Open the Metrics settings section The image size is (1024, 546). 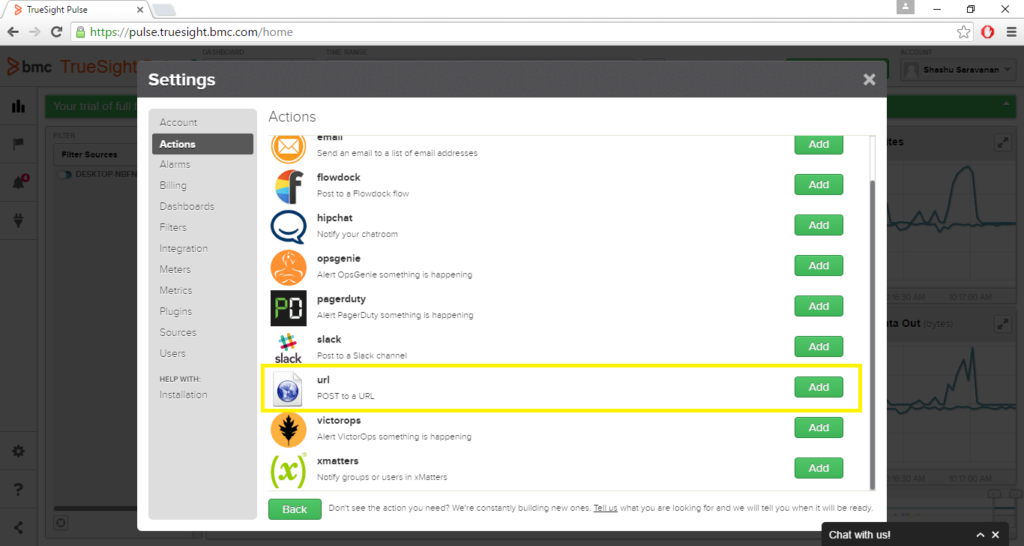(176, 290)
